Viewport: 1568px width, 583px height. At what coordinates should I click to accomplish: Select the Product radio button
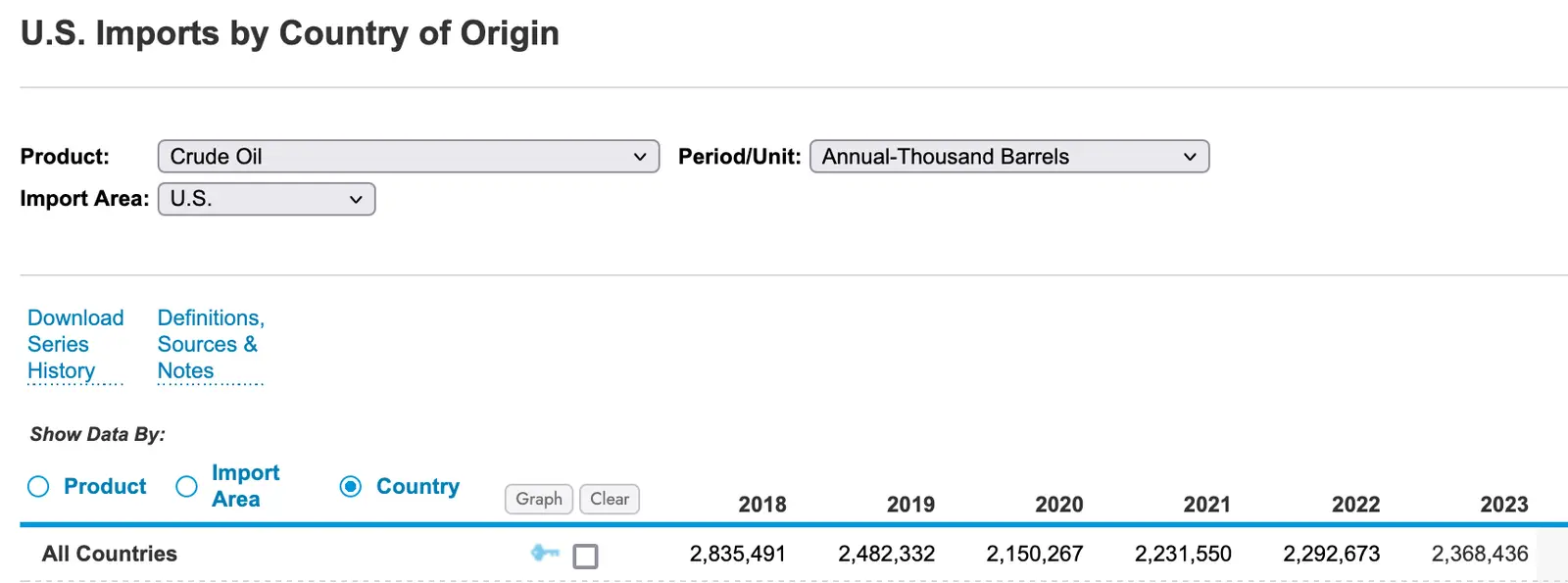[38, 487]
